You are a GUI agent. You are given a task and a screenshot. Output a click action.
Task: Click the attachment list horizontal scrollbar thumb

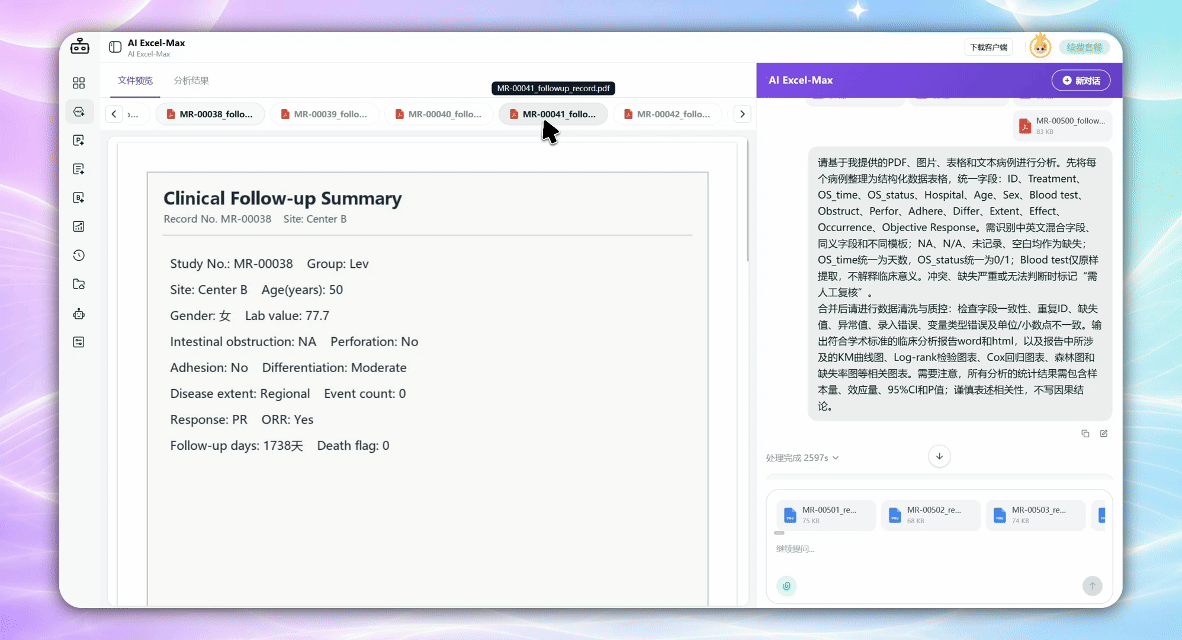click(779, 533)
